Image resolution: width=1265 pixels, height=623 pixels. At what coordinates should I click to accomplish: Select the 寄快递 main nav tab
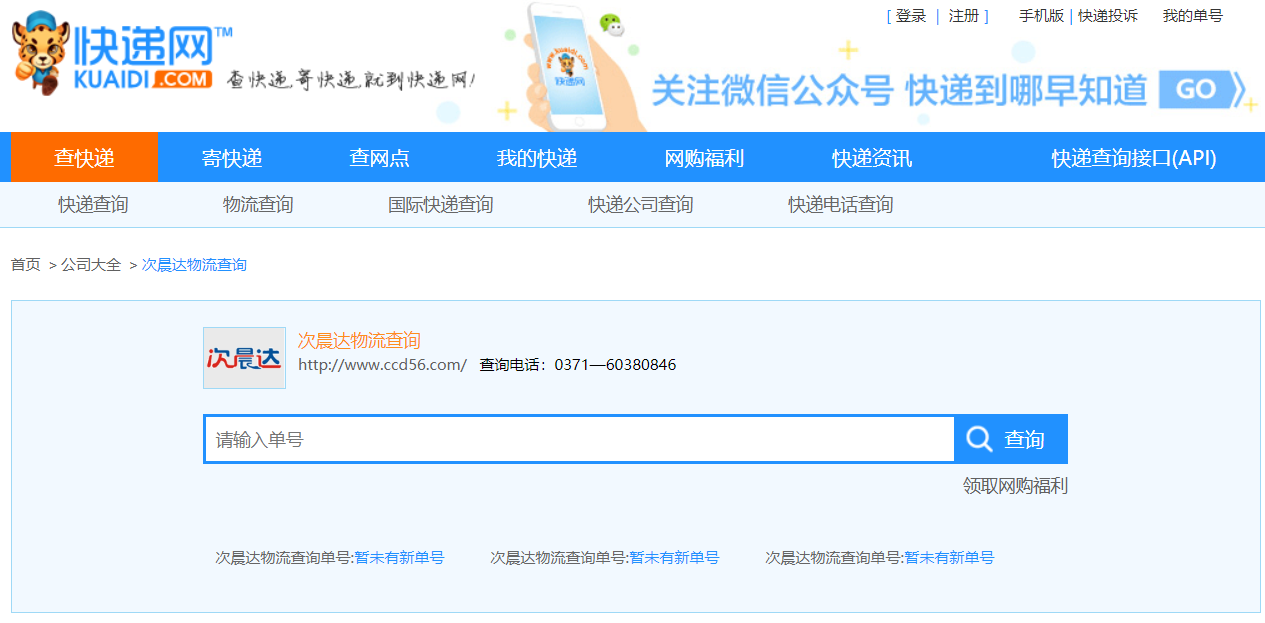pyautogui.click(x=232, y=157)
